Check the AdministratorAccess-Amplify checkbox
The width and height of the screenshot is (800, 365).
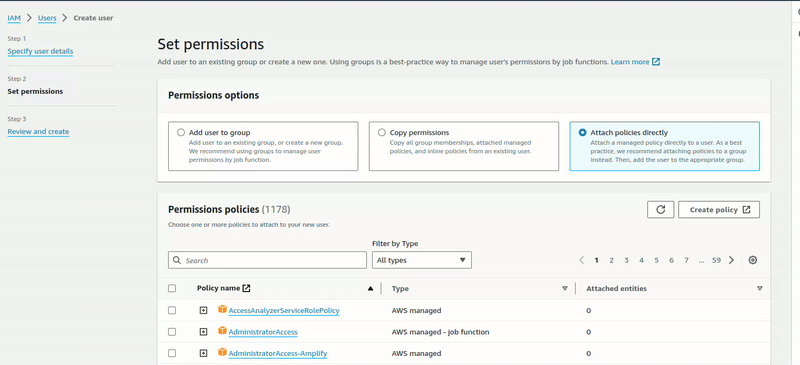[172, 353]
